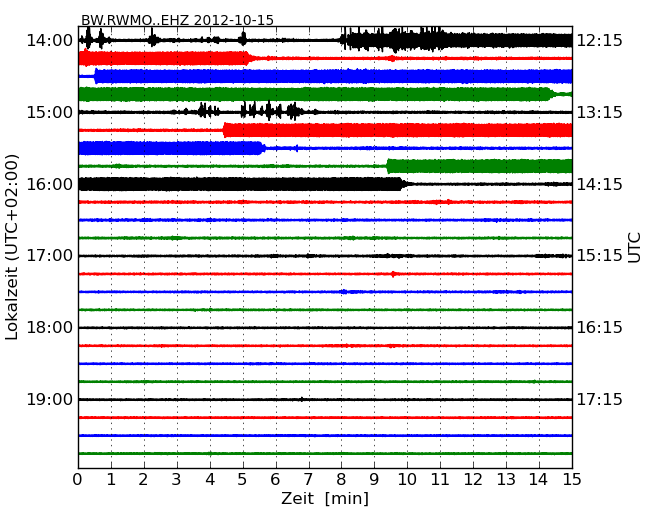The image size is (650, 520).
Task: Click the black seismogram trace at 19:00
Action: 325,399
